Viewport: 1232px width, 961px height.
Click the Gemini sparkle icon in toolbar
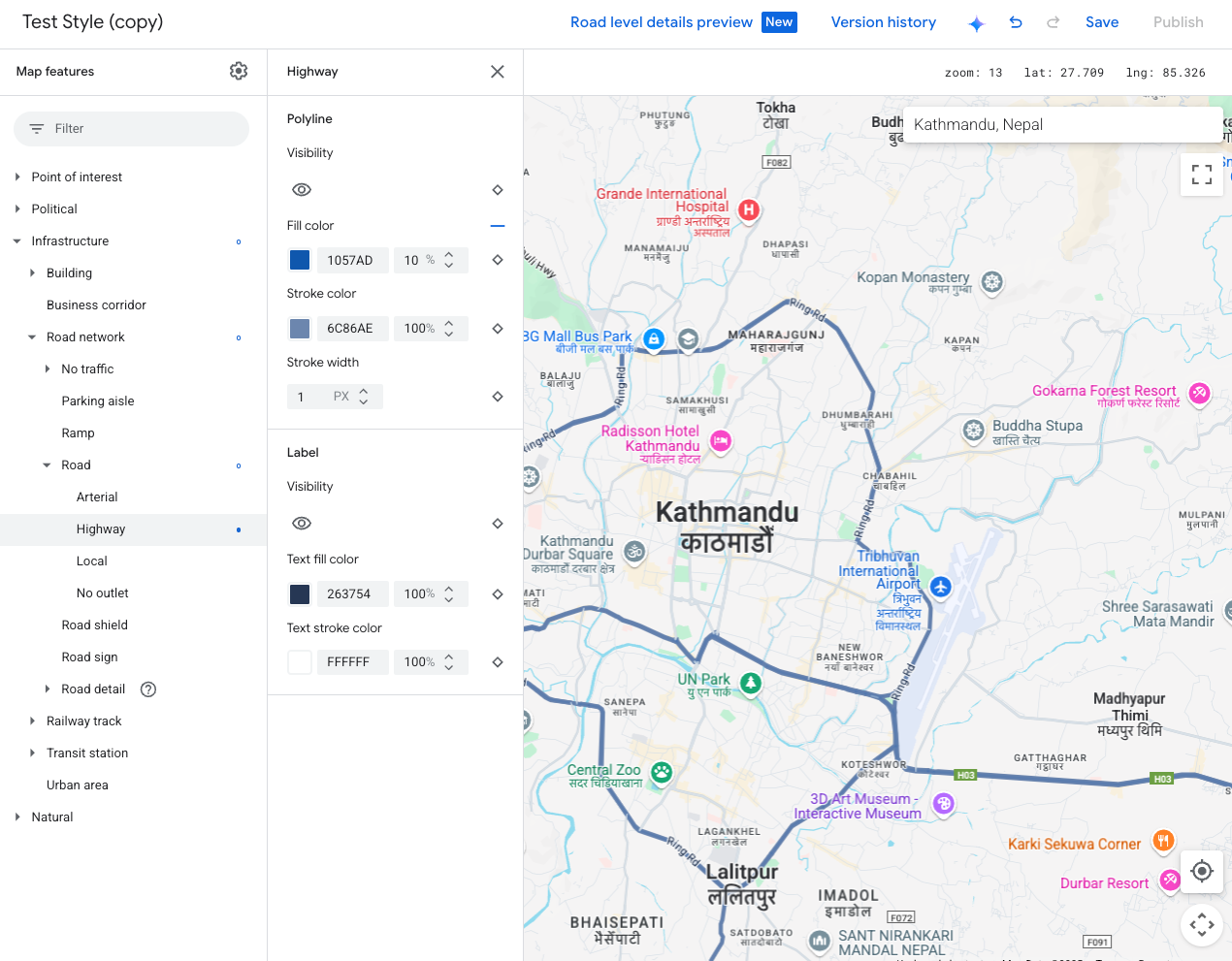[976, 22]
